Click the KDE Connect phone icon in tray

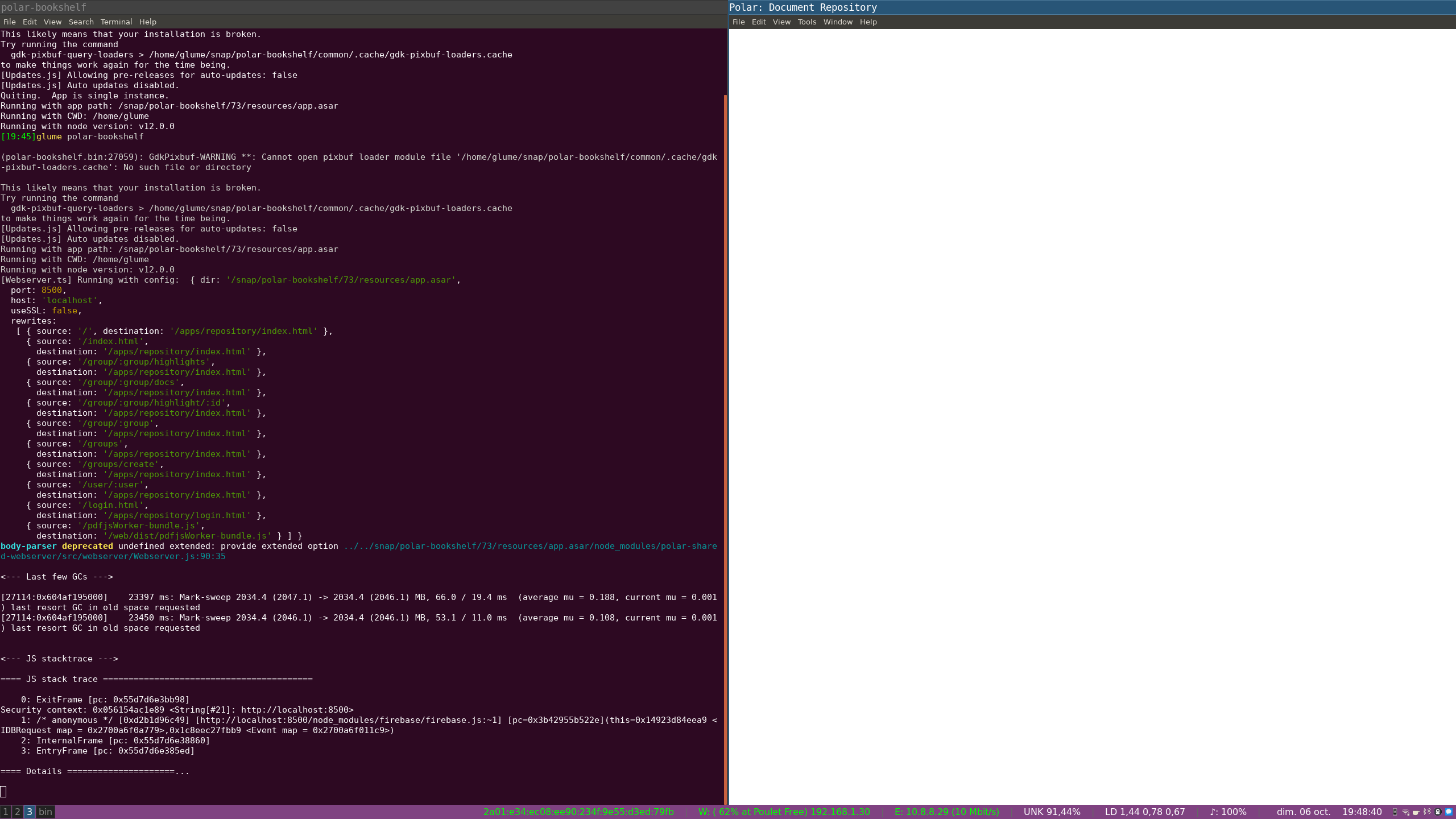(1395, 812)
